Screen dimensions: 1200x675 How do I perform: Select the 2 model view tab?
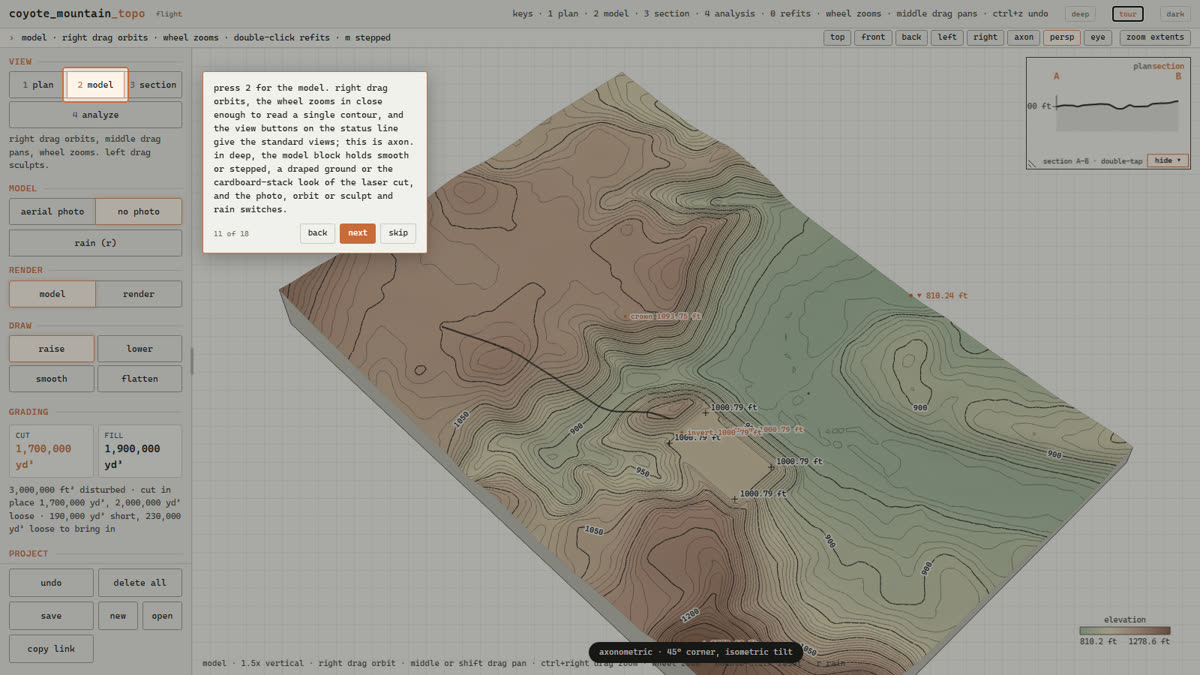point(96,85)
